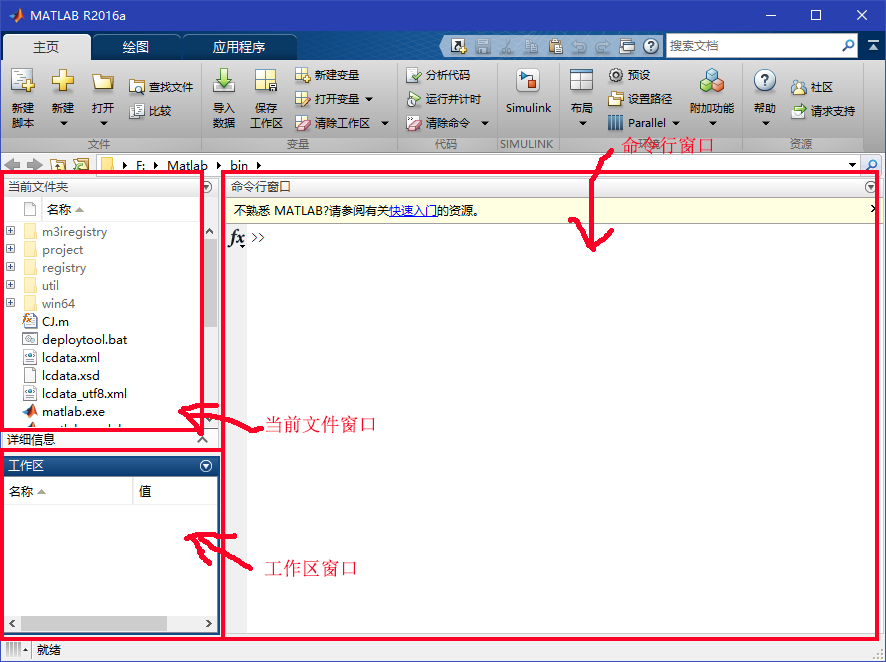
Task: Select lcdata.xsd in the file list
Action: 71,376
